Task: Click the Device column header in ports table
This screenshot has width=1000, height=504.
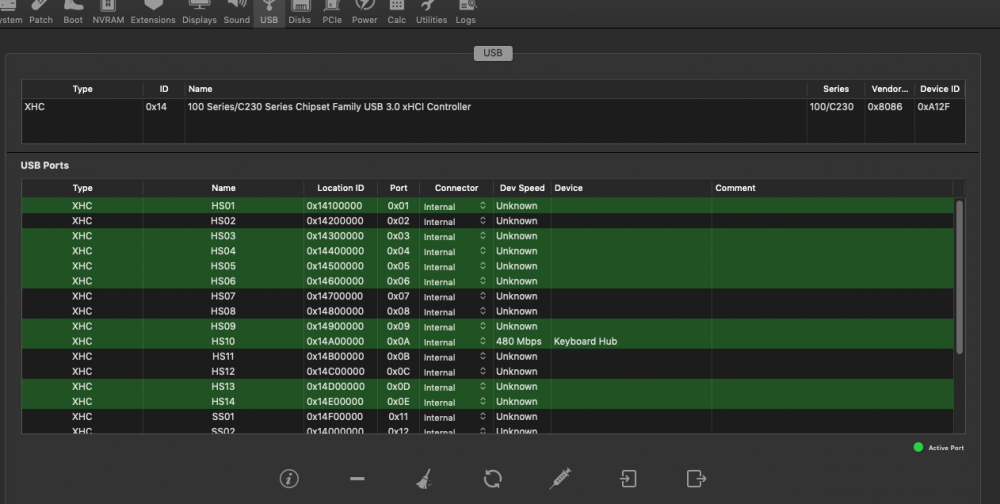Action: pyautogui.click(x=631, y=188)
